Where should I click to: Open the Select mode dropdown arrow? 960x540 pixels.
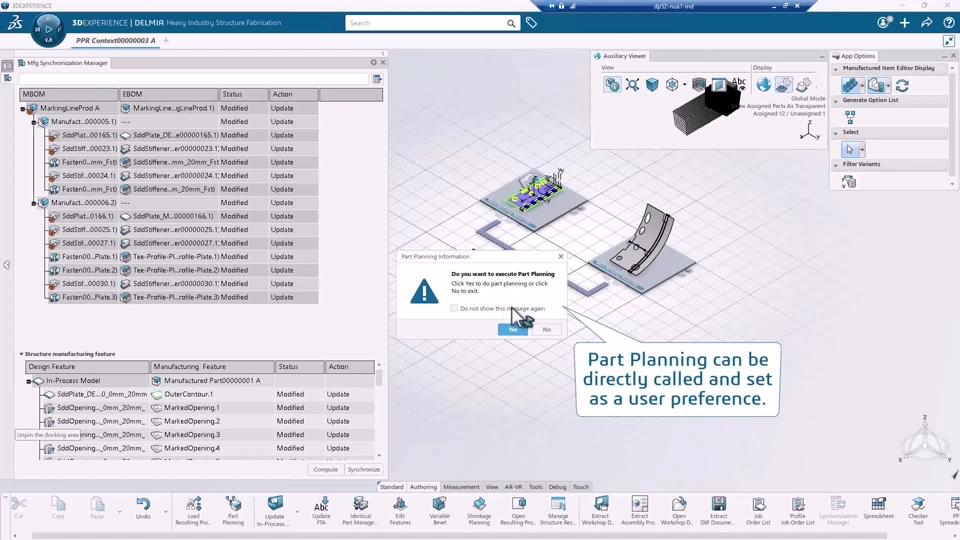coord(862,149)
